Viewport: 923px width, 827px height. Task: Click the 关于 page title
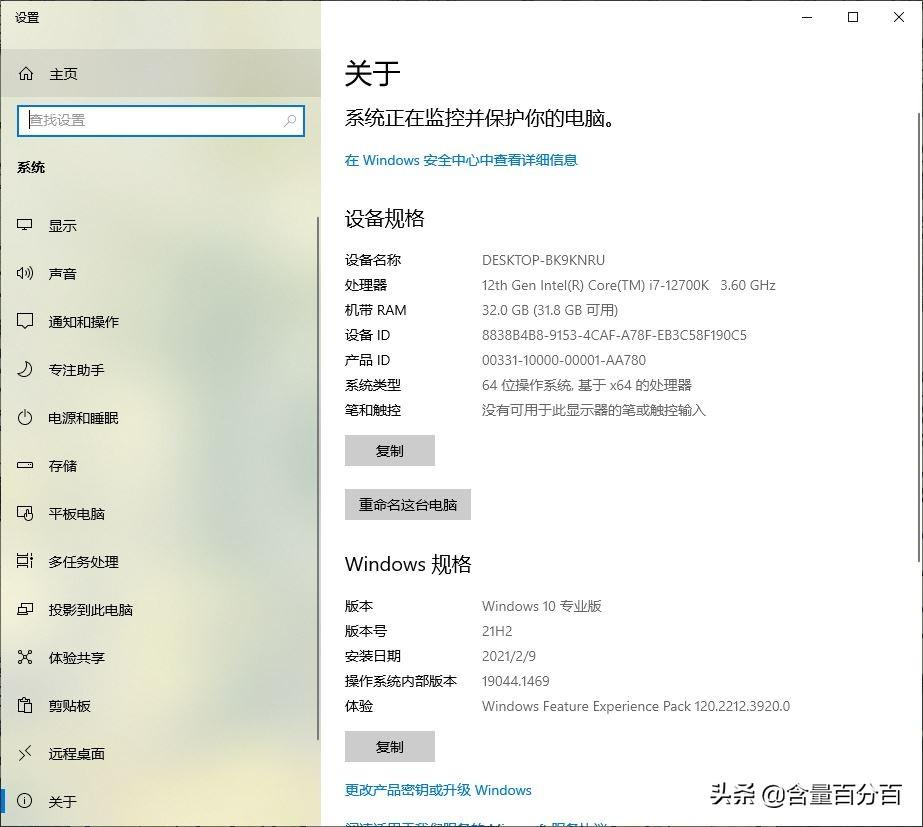(372, 74)
